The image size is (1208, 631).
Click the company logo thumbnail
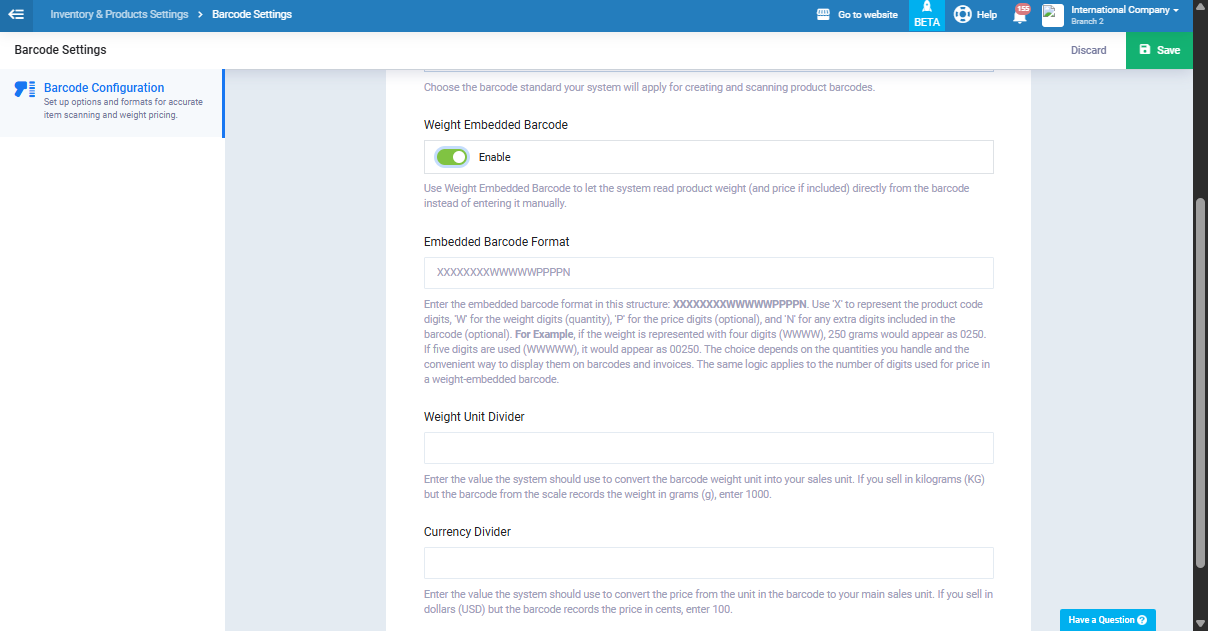tap(1052, 15)
